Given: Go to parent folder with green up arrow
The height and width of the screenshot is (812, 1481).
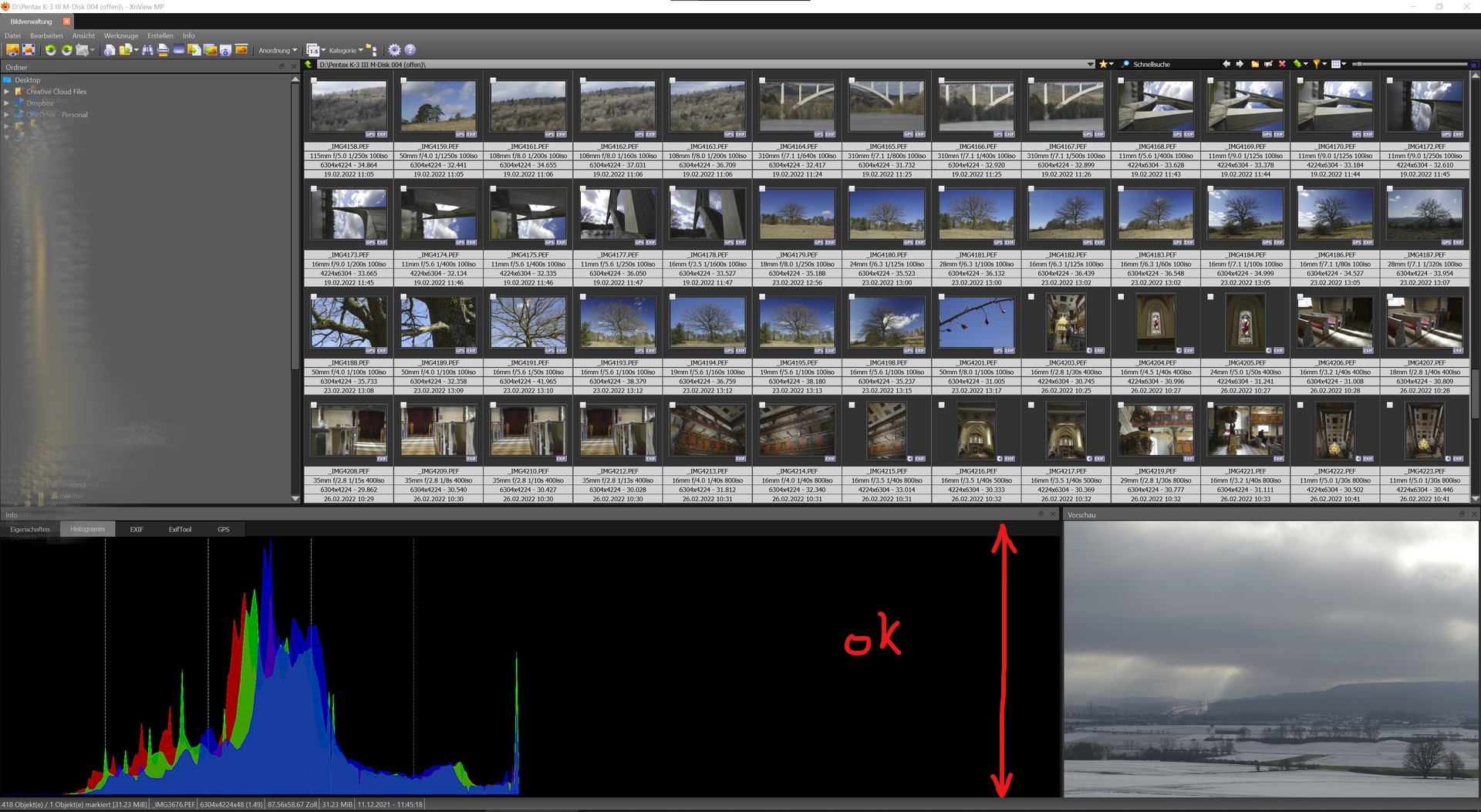Looking at the screenshot, I should tap(309, 65).
